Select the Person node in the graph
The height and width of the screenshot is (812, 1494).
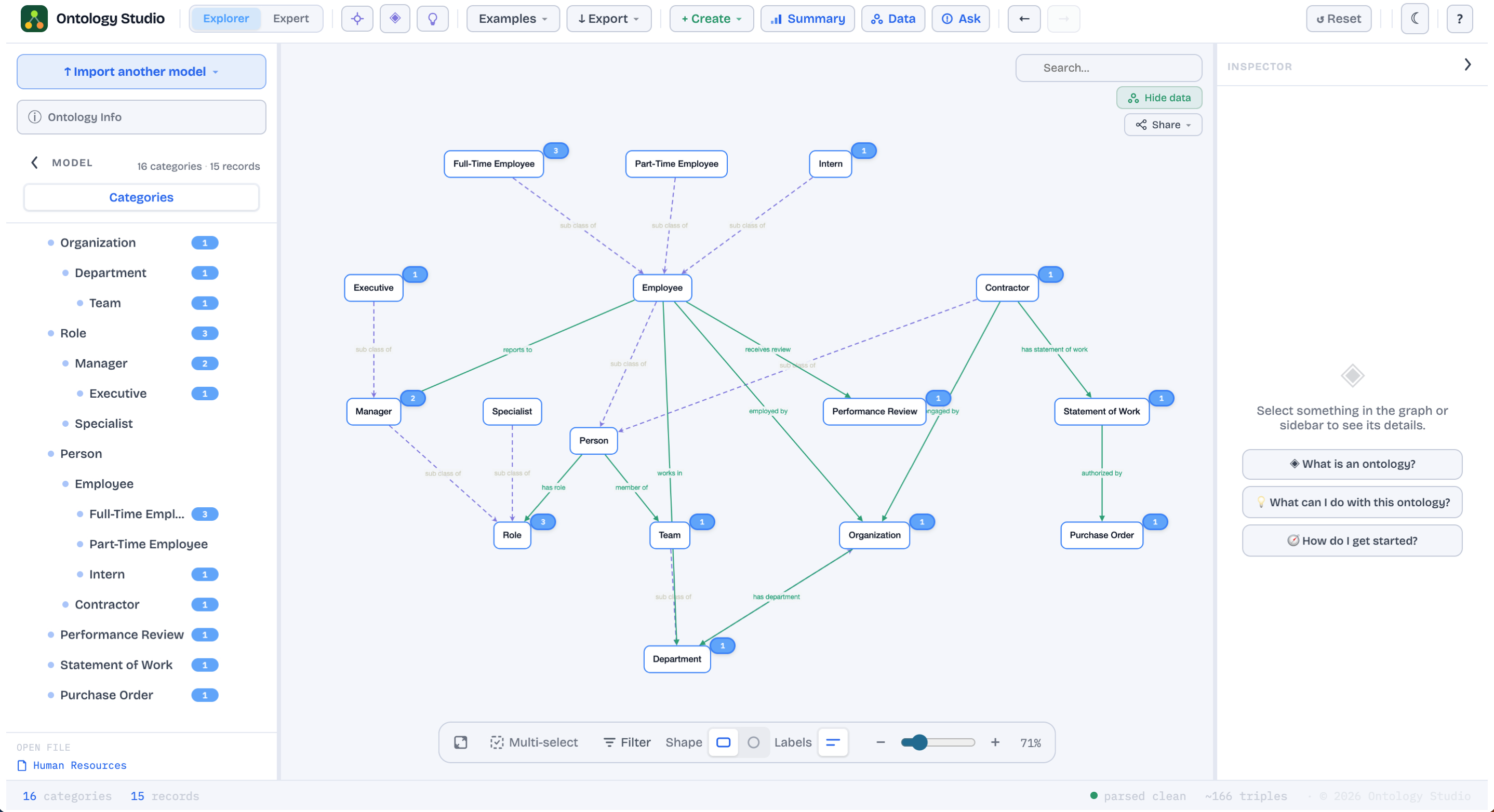[x=593, y=440]
